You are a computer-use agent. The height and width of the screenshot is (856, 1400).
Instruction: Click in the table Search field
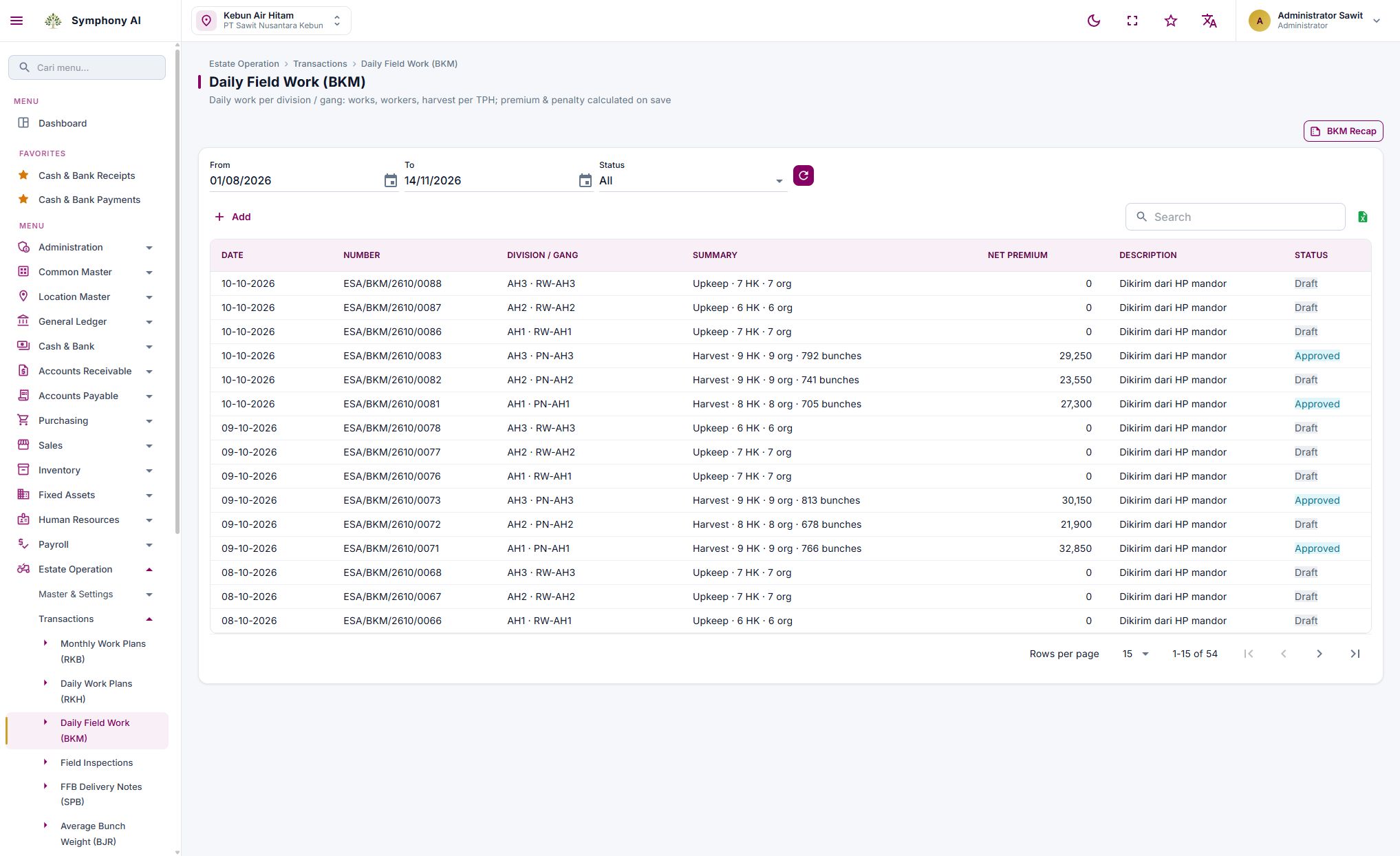point(1235,217)
